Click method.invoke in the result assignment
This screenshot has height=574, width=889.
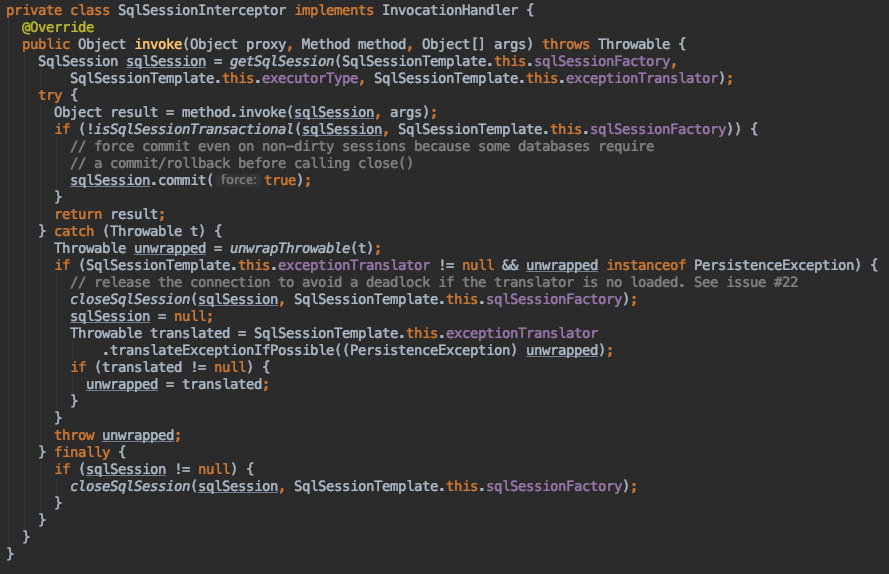(234, 112)
